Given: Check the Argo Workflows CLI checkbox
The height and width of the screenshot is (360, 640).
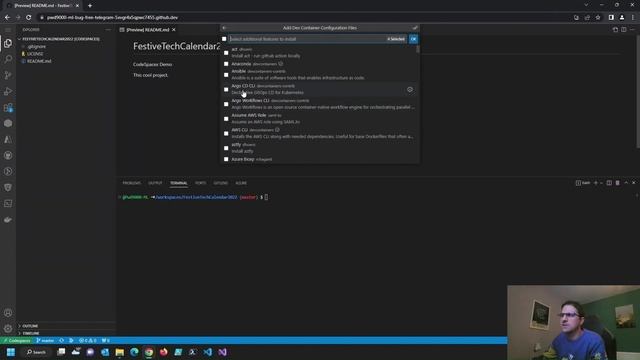Looking at the screenshot, I should point(226,104).
